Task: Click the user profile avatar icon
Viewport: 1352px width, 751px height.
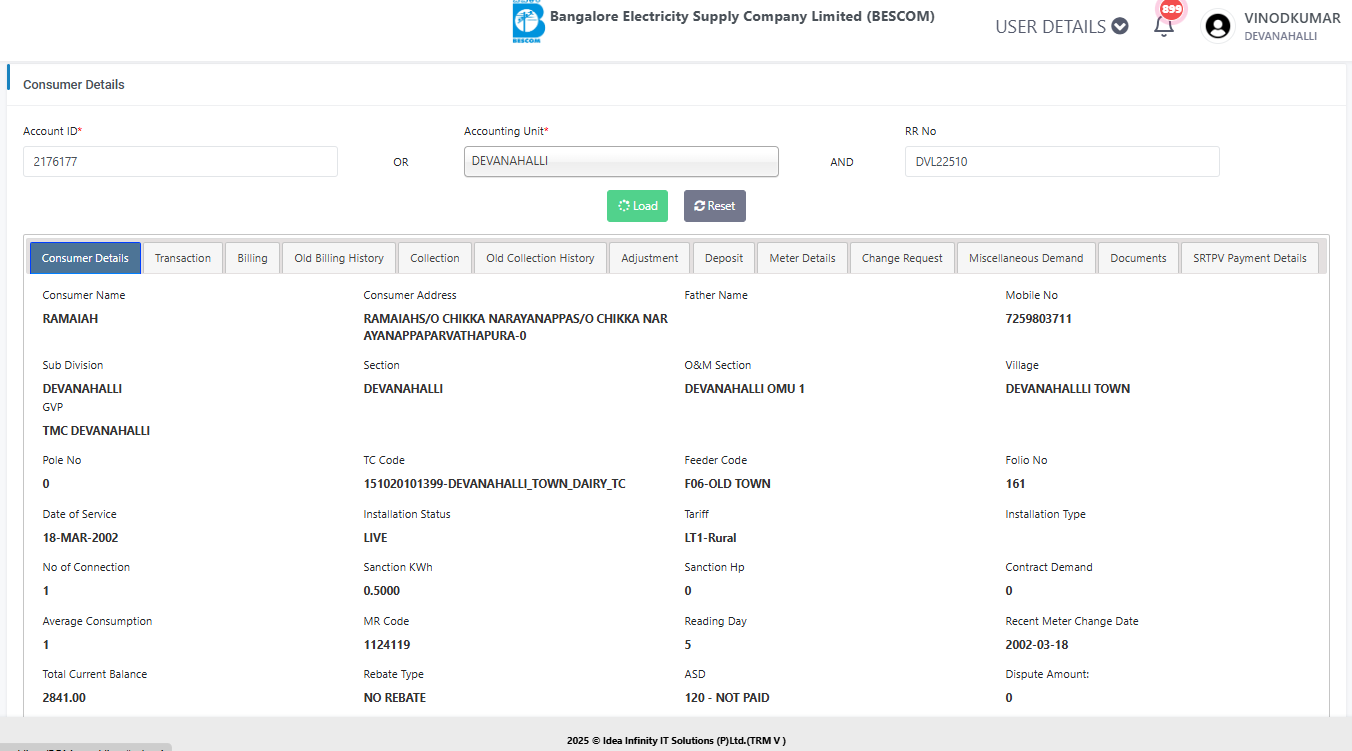Action: point(1217,26)
